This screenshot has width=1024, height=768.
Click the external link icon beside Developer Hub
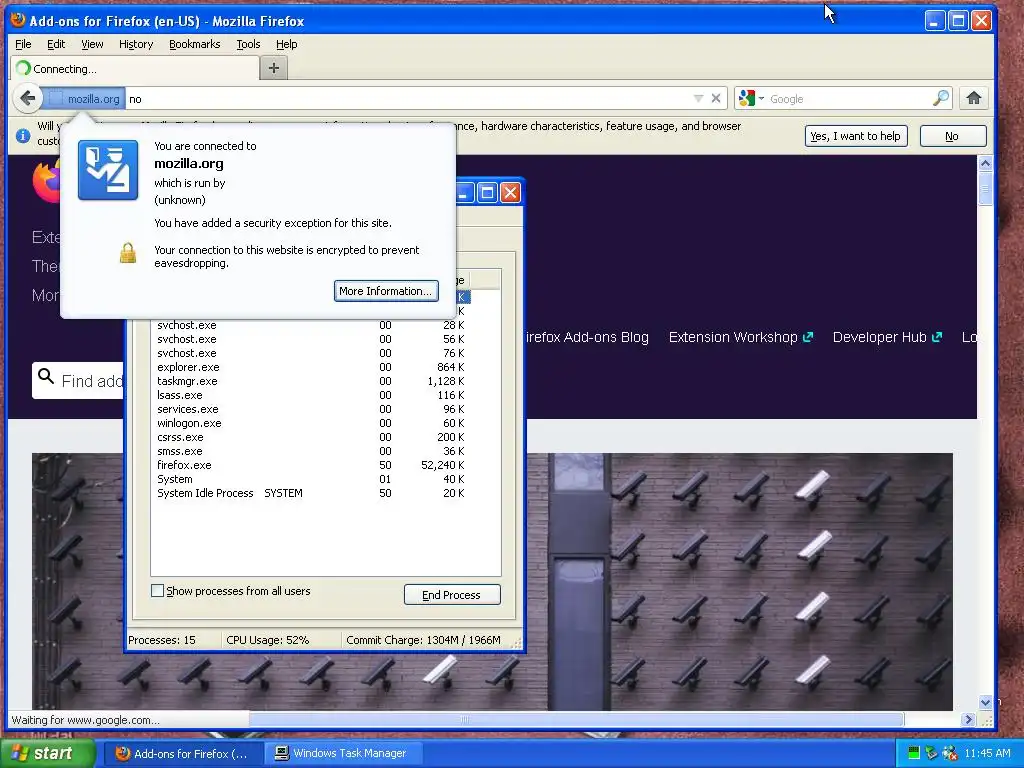pos(937,337)
